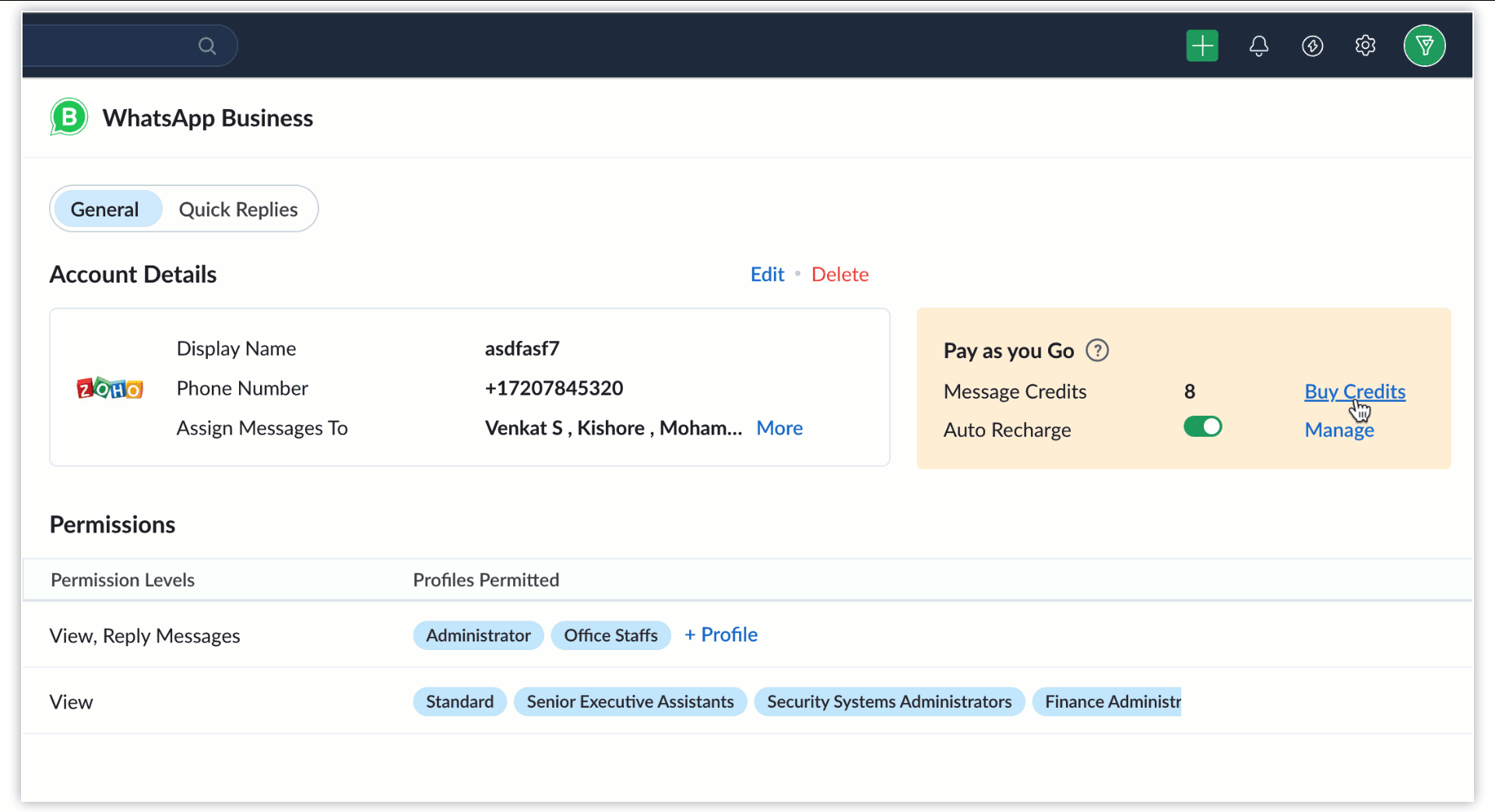Click the green plus create icon
This screenshot has width=1495, height=812.
coord(1202,46)
